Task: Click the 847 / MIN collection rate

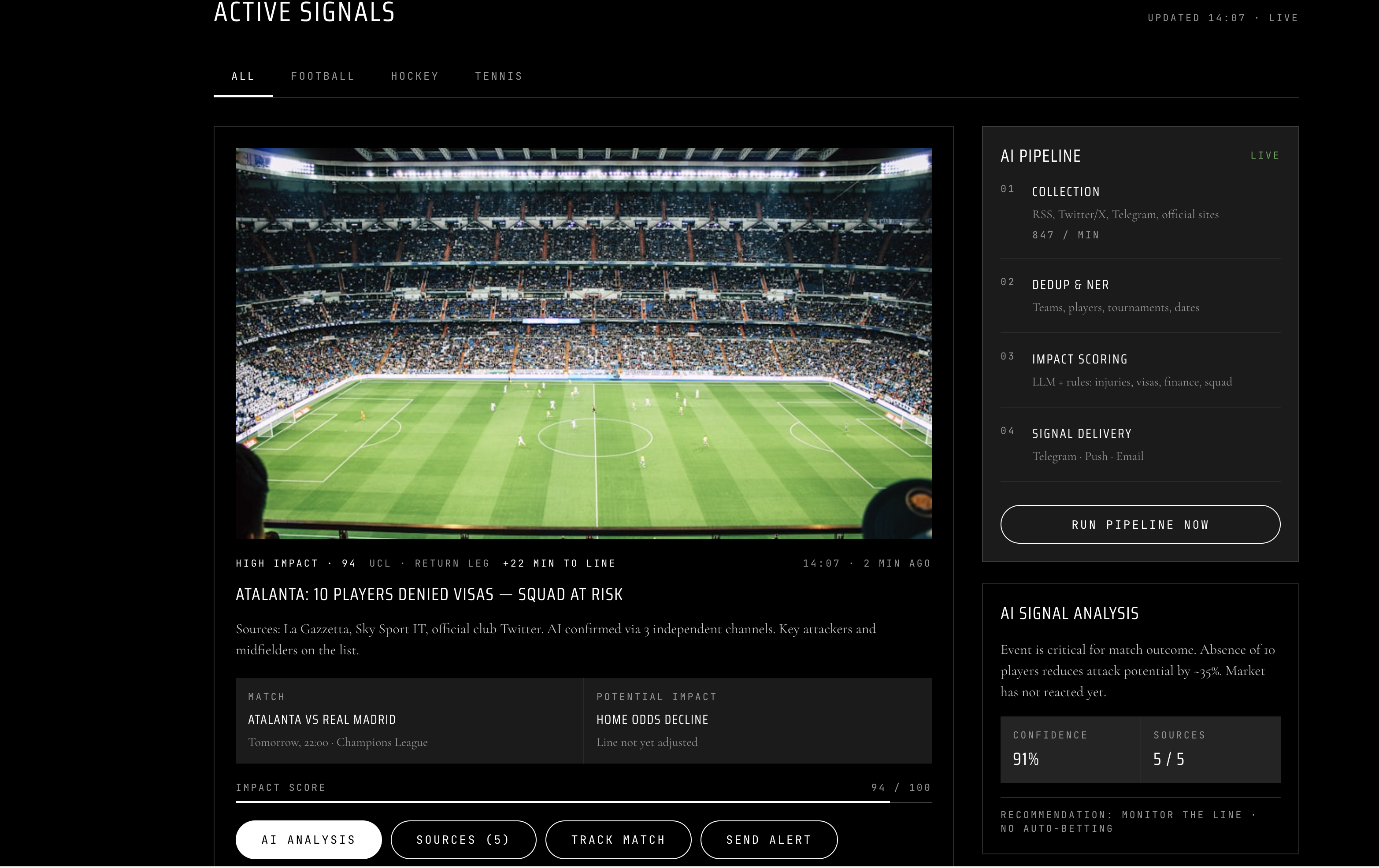Action: pyautogui.click(x=1066, y=235)
